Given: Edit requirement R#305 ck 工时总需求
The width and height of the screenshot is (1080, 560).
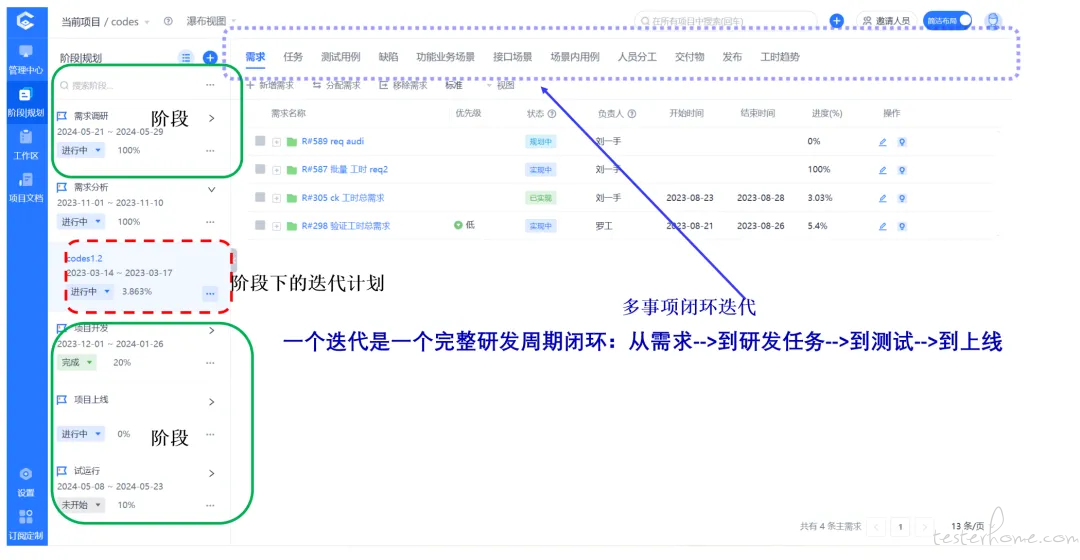Looking at the screenshot, I should tap(882, 198).
